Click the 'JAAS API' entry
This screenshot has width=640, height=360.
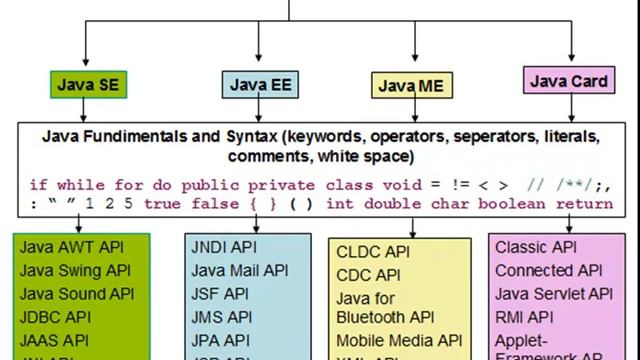pos(54,340)
